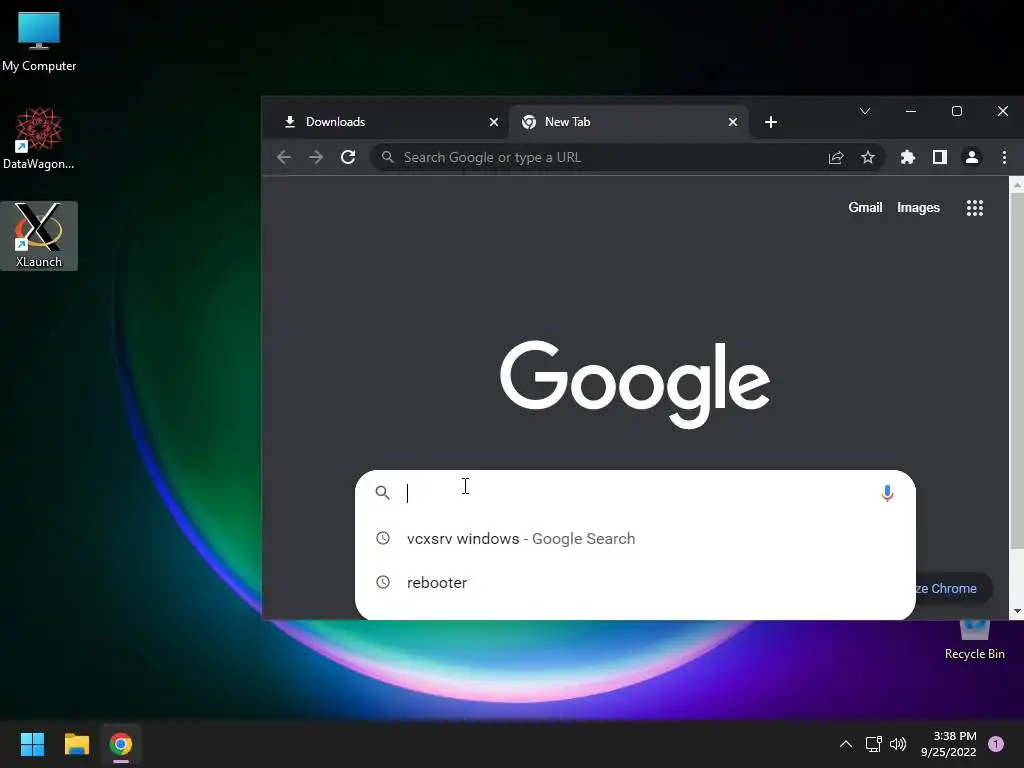Open the Recycle Bin on the desktop
Image resolution: width=1024 pixels, height=768 pixels.
[x=974, y=639]
